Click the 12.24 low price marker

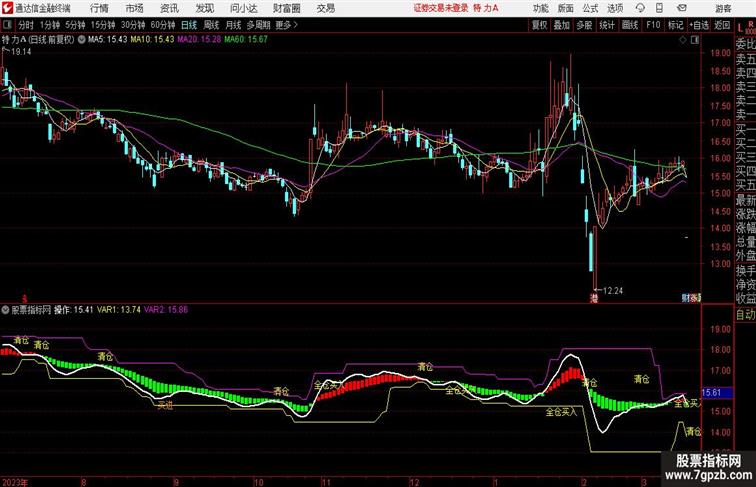(613, 291)
